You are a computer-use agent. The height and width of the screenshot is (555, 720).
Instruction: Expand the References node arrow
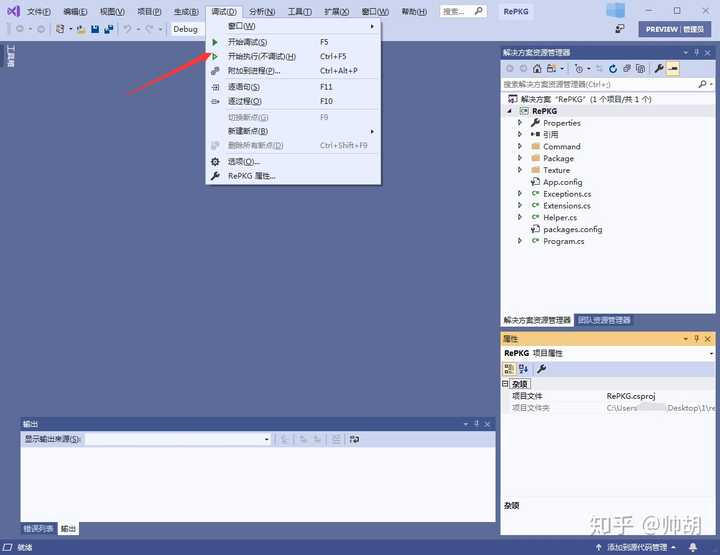[x=520, y=135]
